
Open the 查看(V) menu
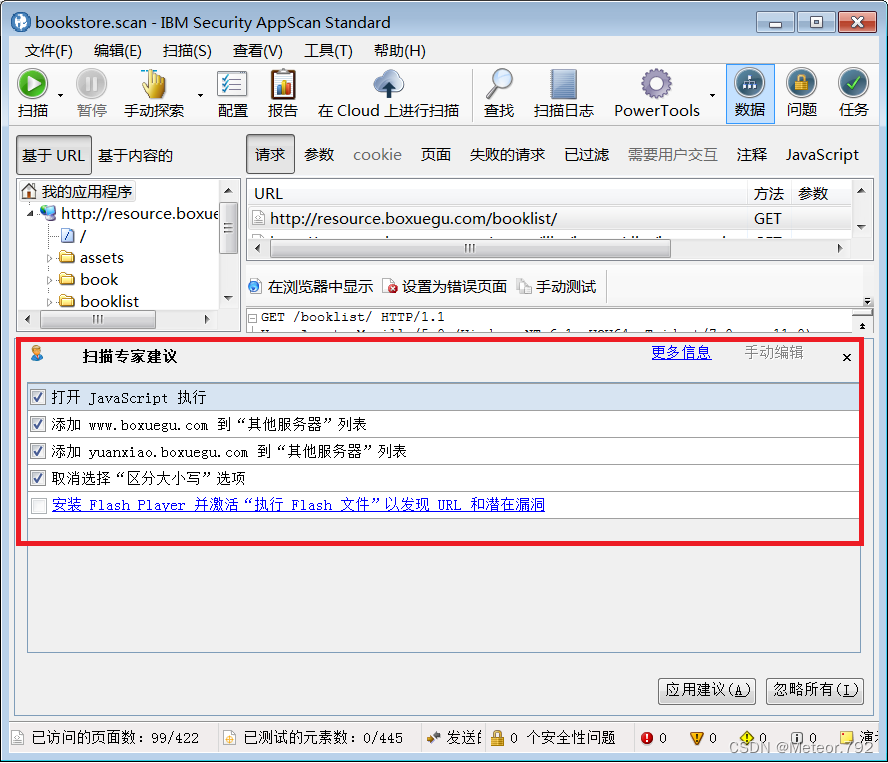[258, 51]
